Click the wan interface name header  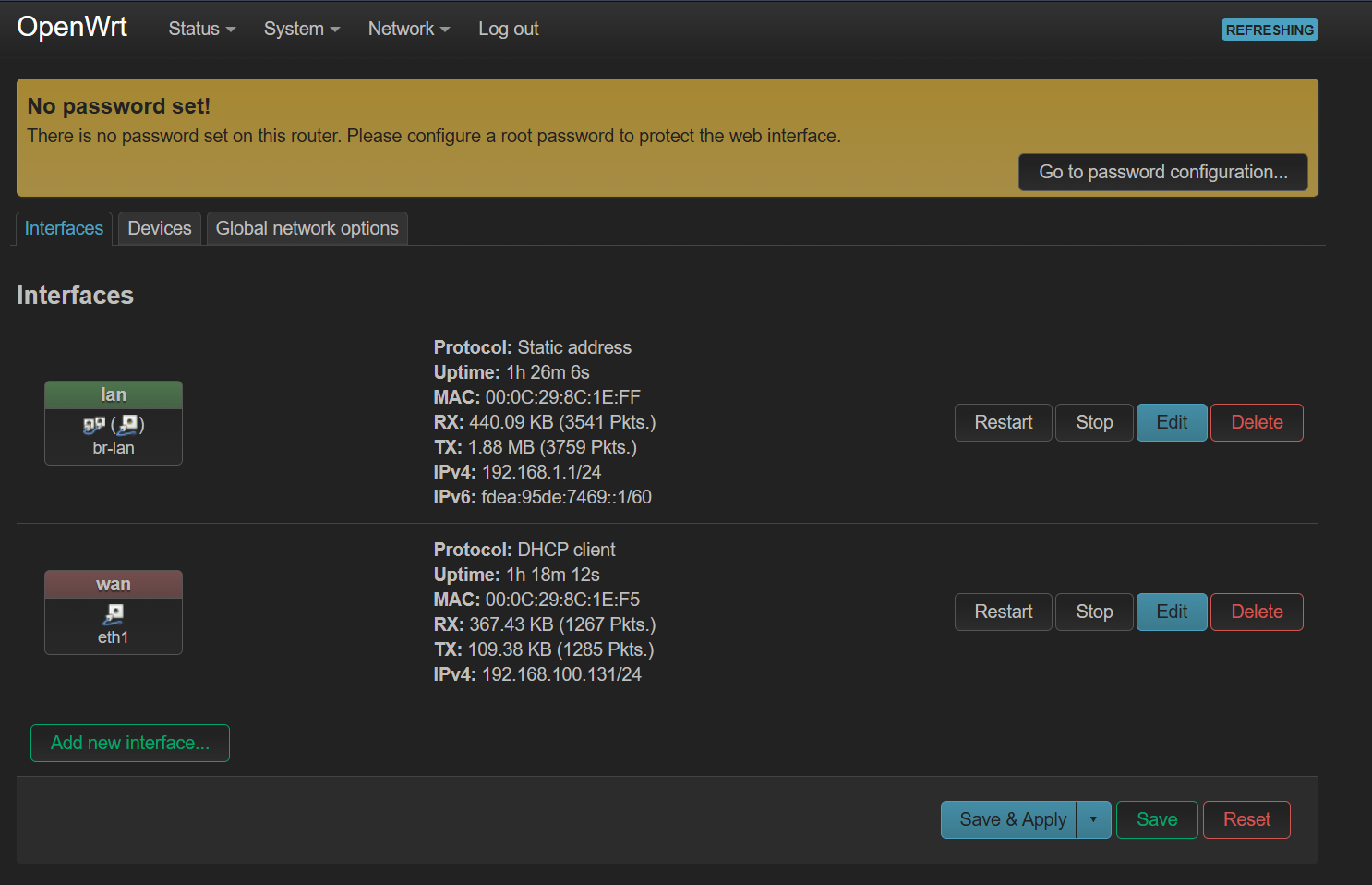click(114, 584)
